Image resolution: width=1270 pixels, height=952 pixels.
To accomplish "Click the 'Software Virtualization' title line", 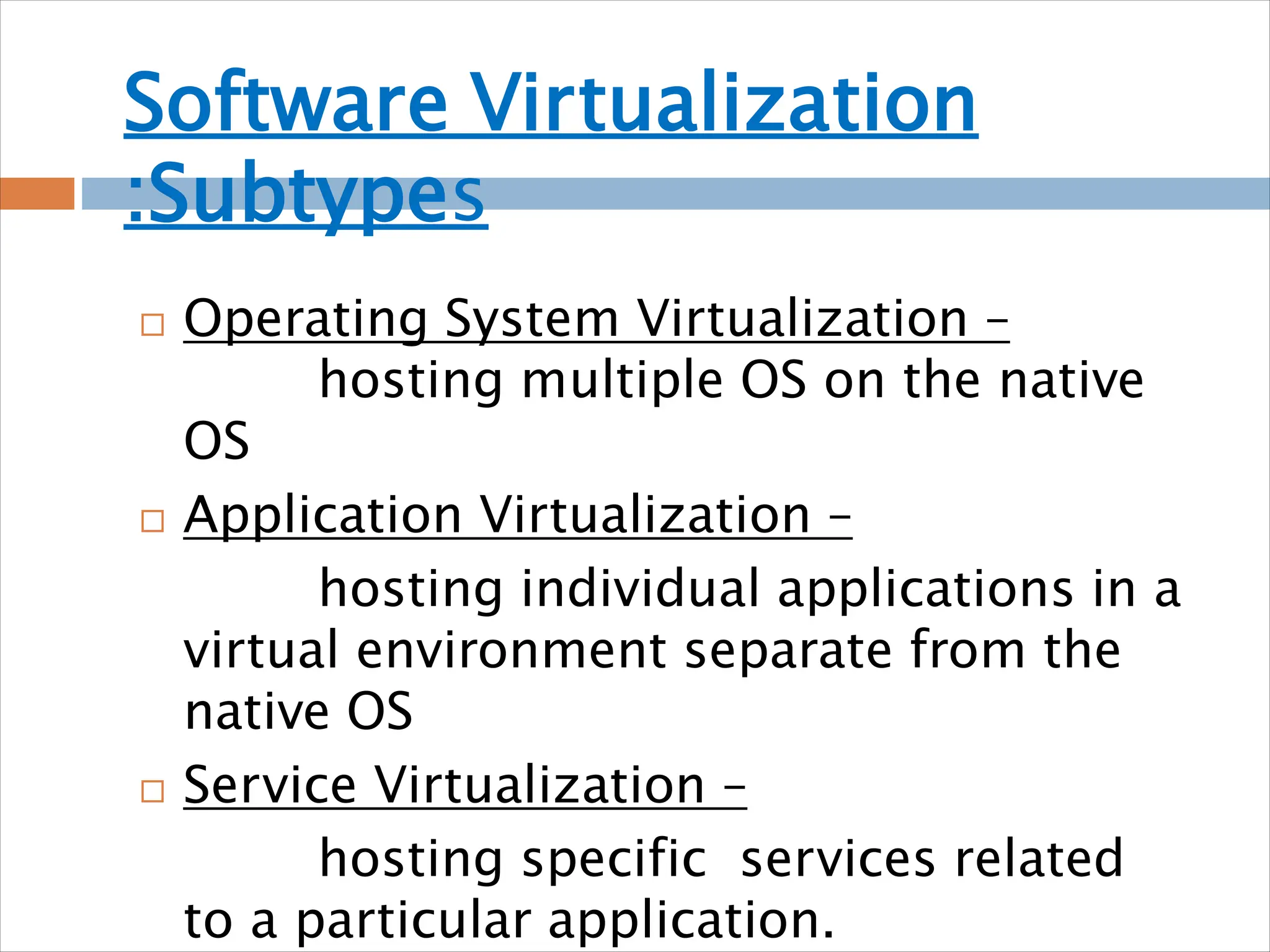I will [551, 102].
